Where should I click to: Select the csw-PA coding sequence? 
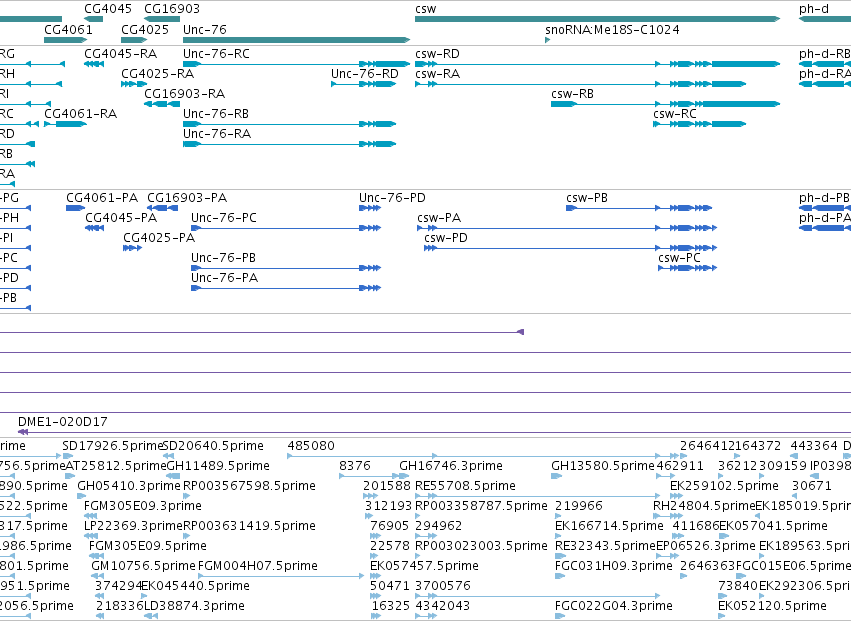(x=567, y=228)
